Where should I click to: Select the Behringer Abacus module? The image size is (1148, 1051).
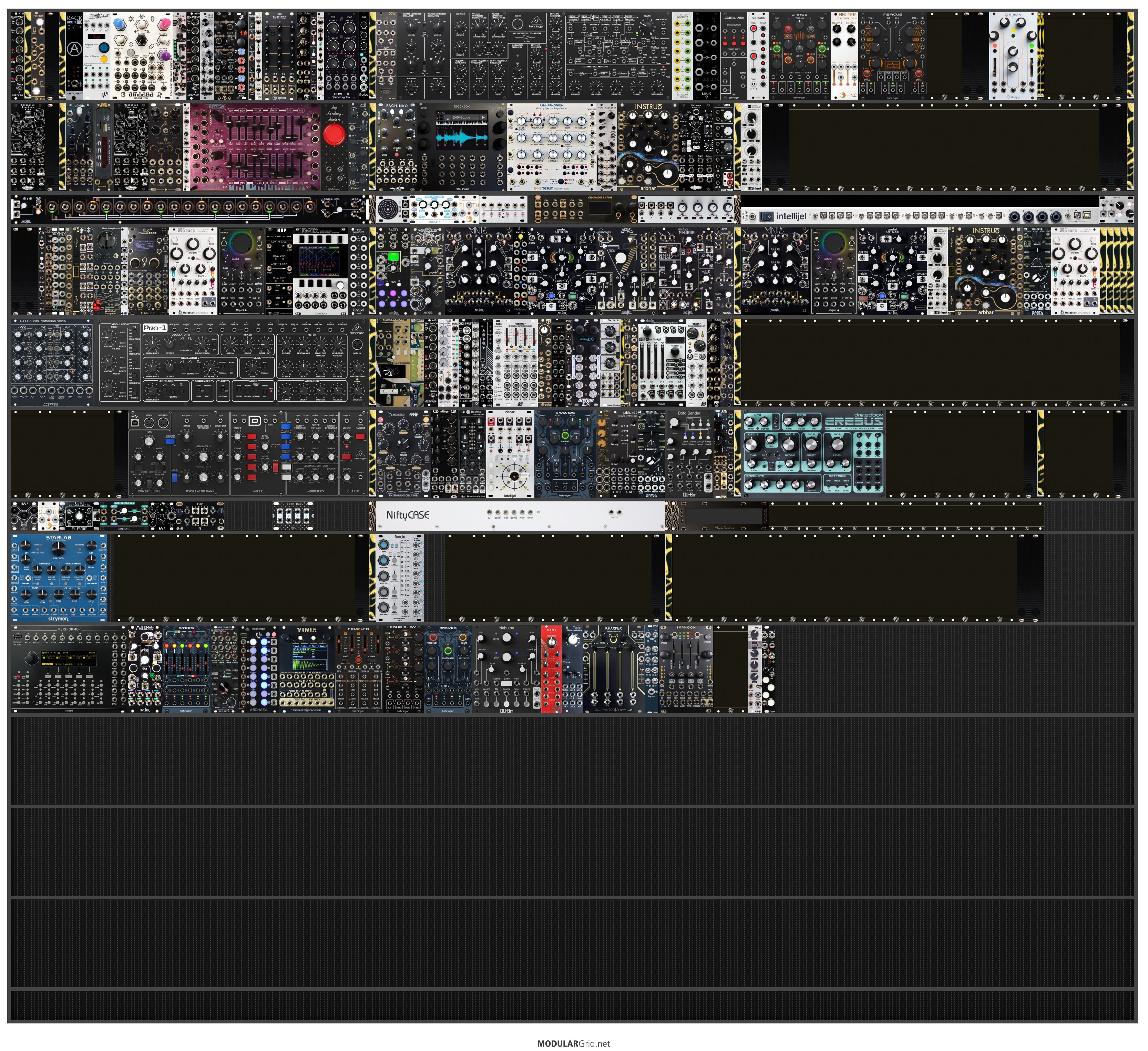pyautogui.click(x=892, y=55)
